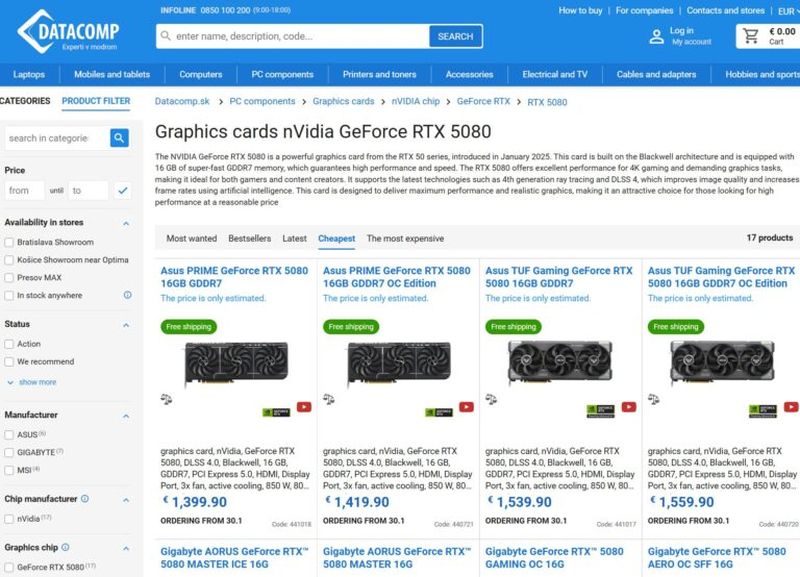The width and height of the screenshot is (800, 577).
Task: Click the category search magnifier button
Action: tap(119, 138)
